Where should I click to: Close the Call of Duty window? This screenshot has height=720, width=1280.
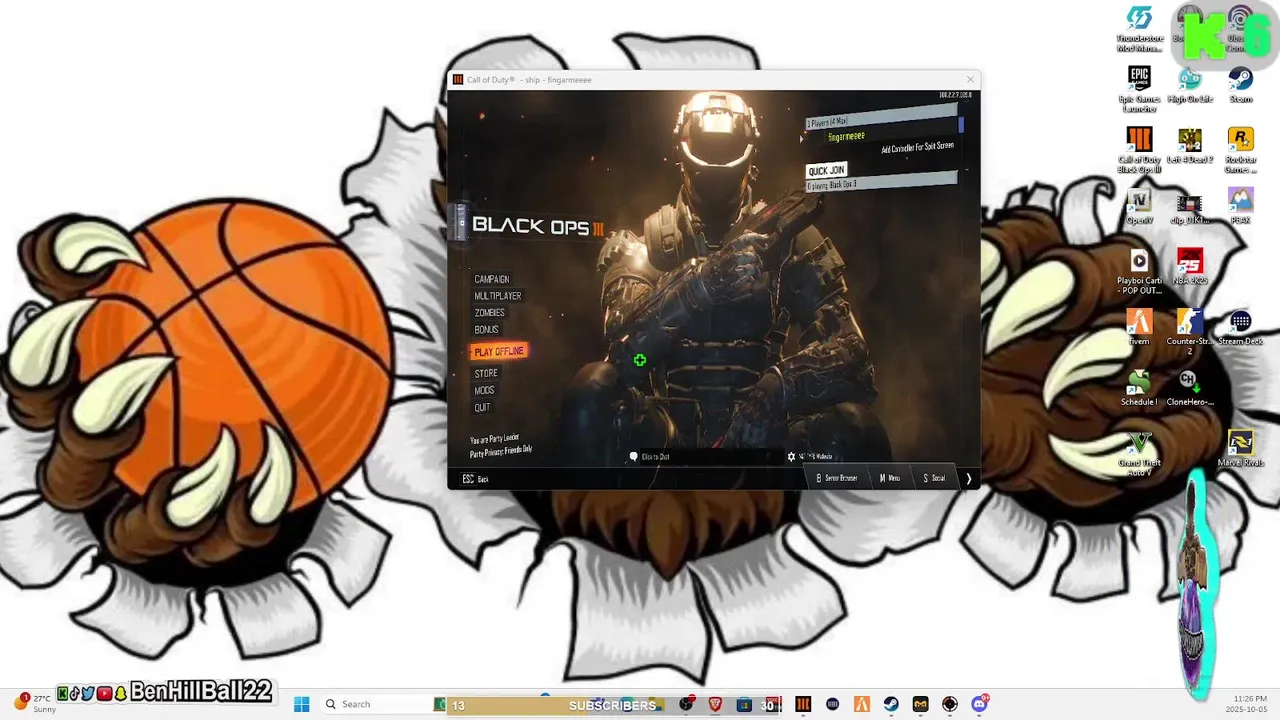969,80
